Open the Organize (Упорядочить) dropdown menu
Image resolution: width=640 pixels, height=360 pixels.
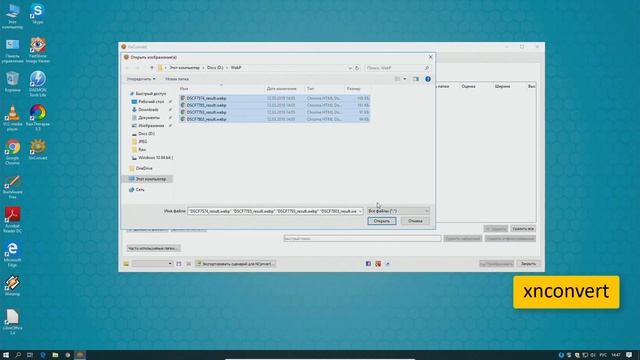tap(141, 79)
